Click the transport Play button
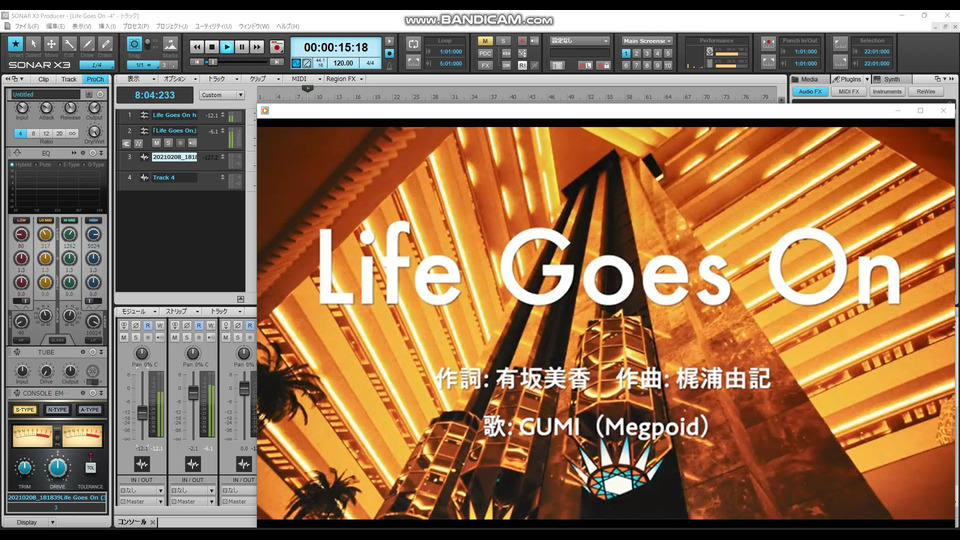Image resolution: width=960 pixels, height=540 pixels. click(x=227, y=47)
